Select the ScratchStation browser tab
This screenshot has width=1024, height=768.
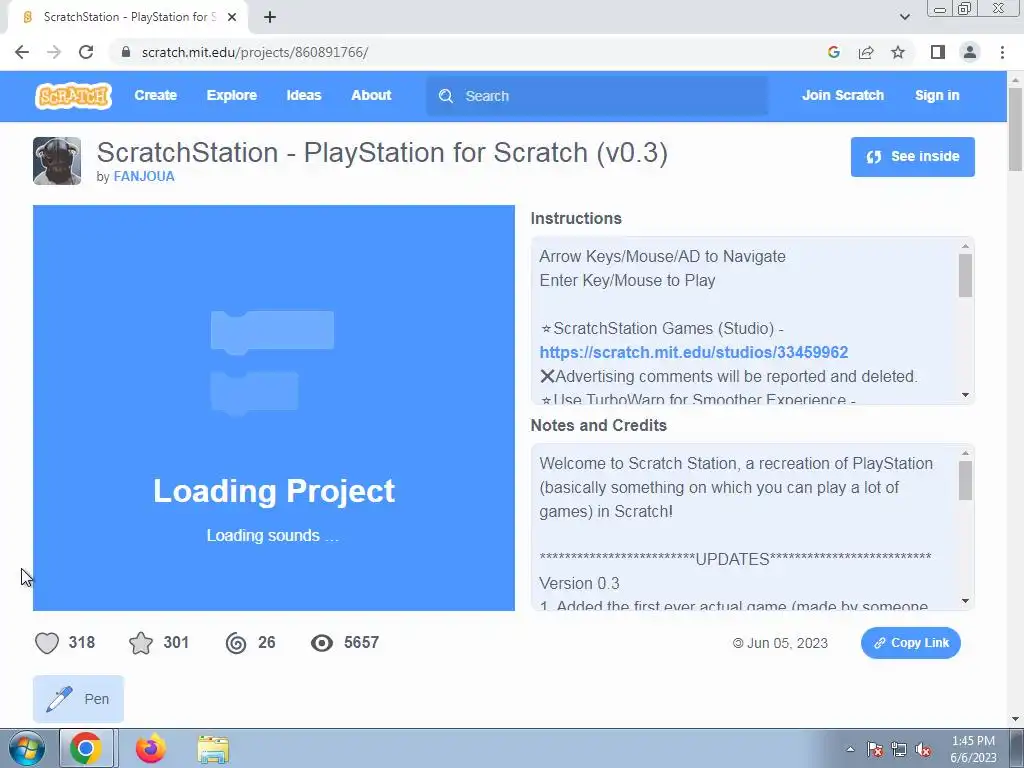click(128, 17)
